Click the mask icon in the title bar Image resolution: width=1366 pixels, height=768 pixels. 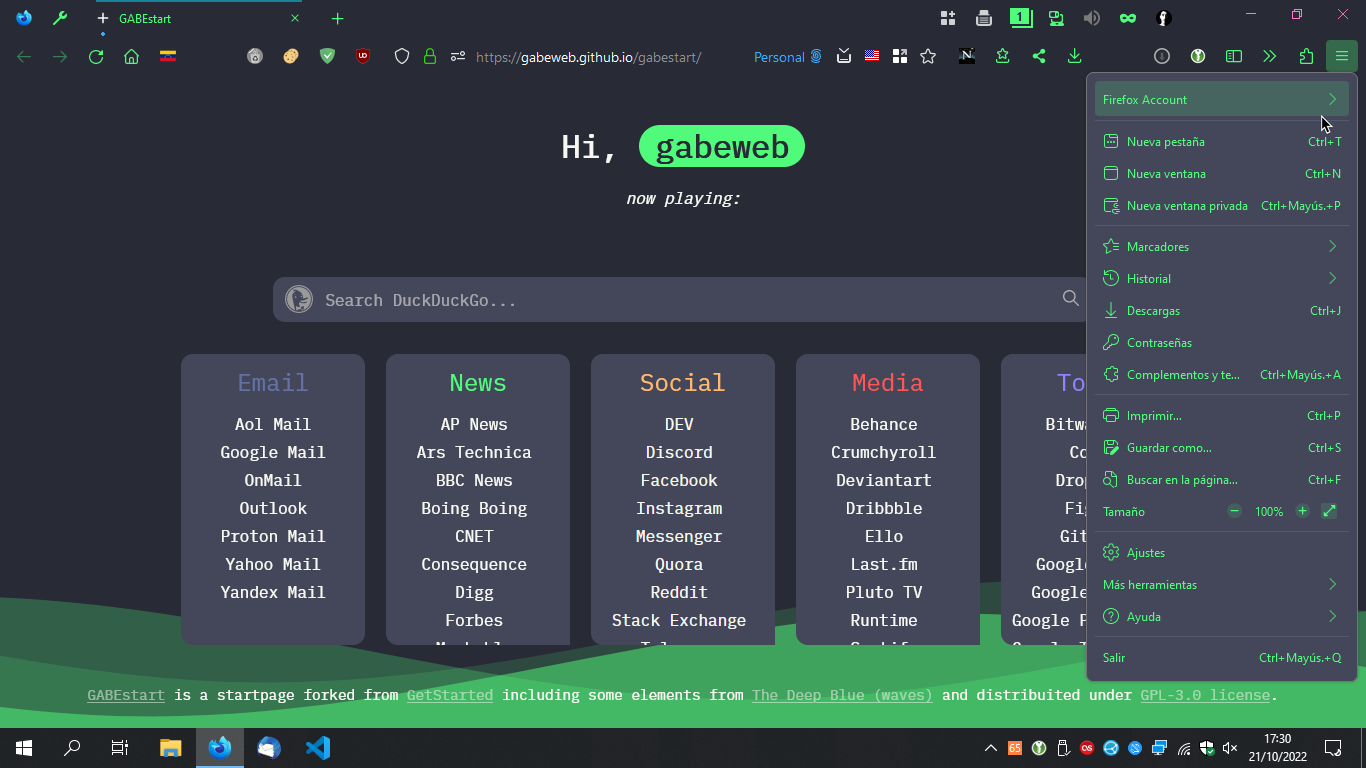[1128, 18]
